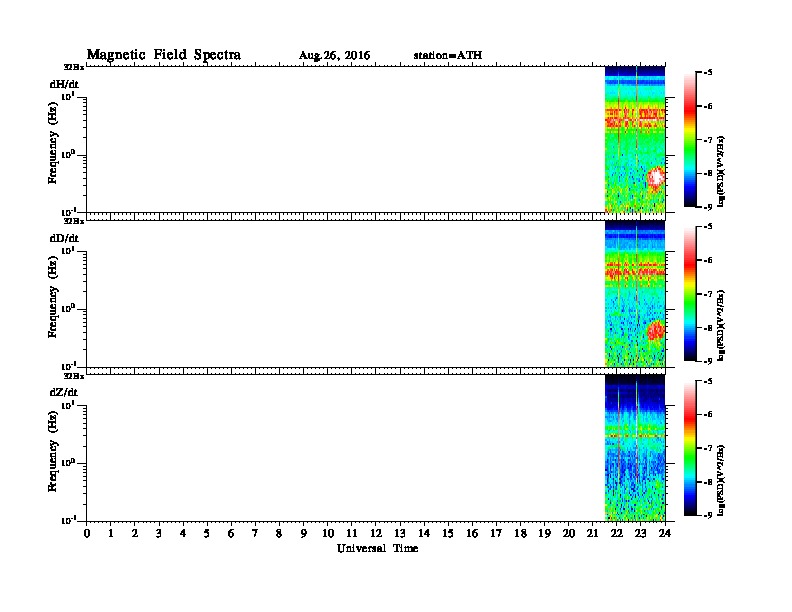Click hour "12" on the Universal Time axis
This screenshot has height=612, width=792.
(376, 534)
